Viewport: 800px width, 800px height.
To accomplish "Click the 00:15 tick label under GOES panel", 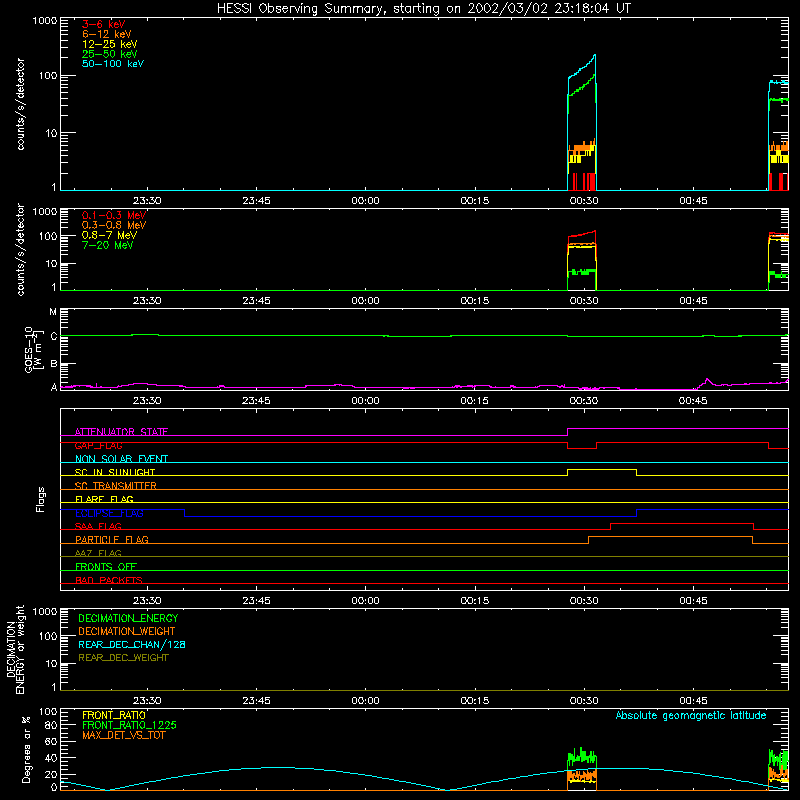I will (x=474, y=401).
